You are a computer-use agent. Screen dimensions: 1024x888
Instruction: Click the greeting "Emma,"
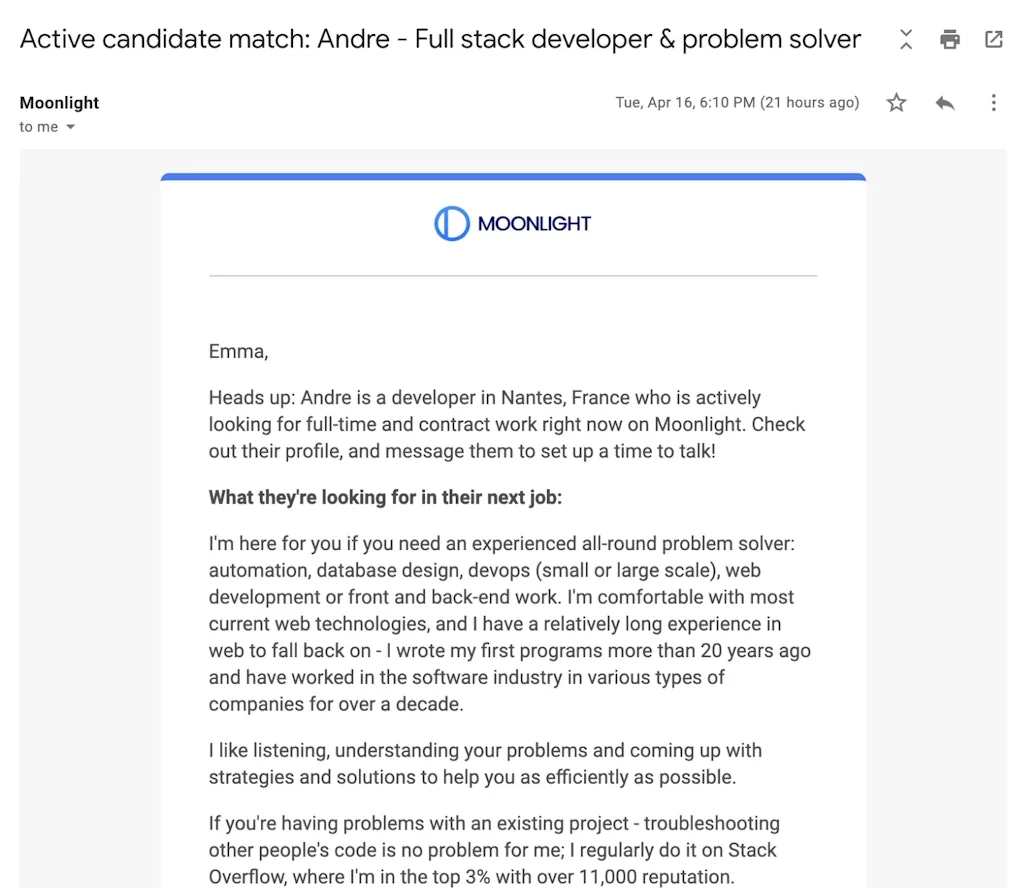[238, 351]
